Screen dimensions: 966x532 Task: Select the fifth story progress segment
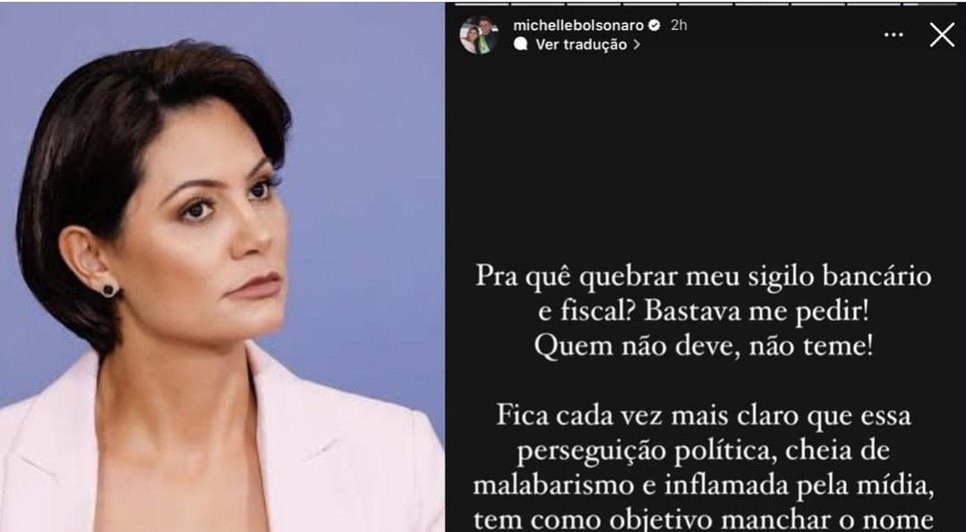point(706,4)
